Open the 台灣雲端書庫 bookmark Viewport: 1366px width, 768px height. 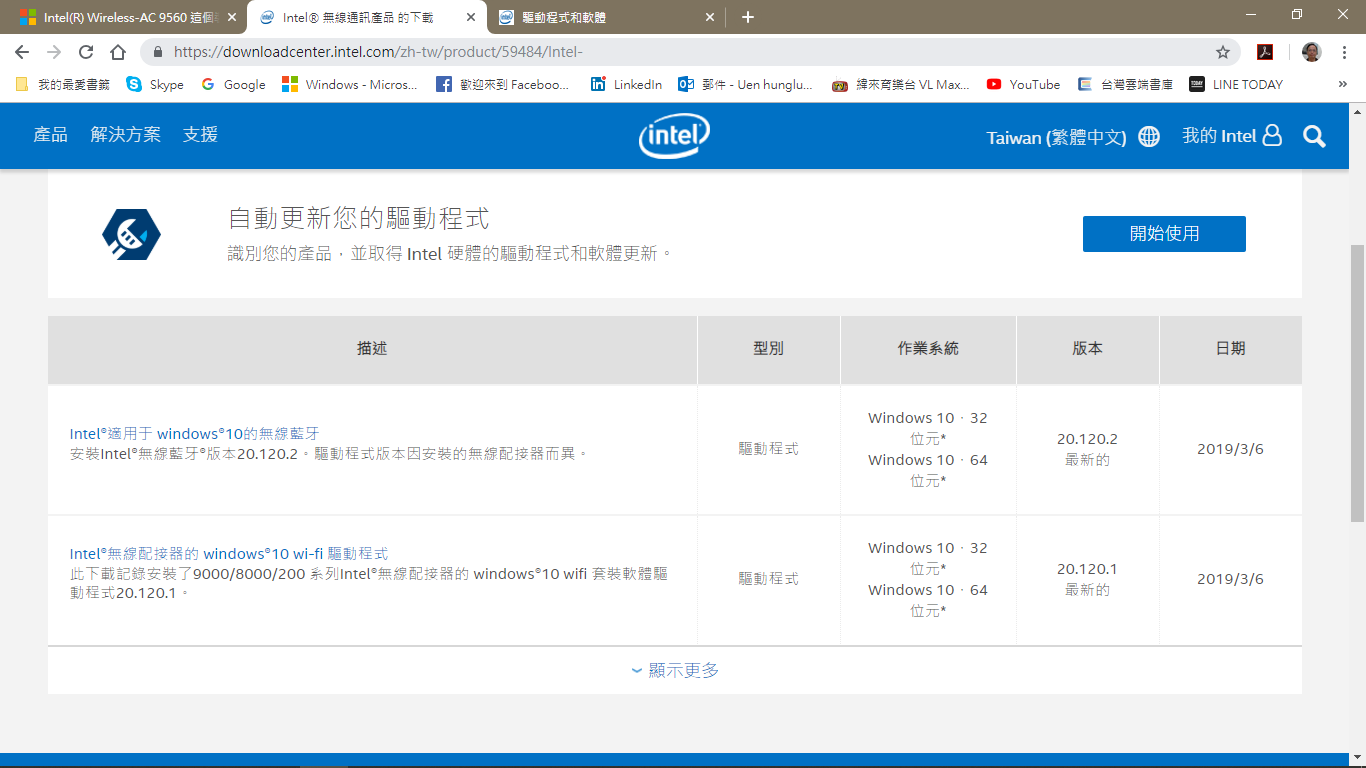1125,85
